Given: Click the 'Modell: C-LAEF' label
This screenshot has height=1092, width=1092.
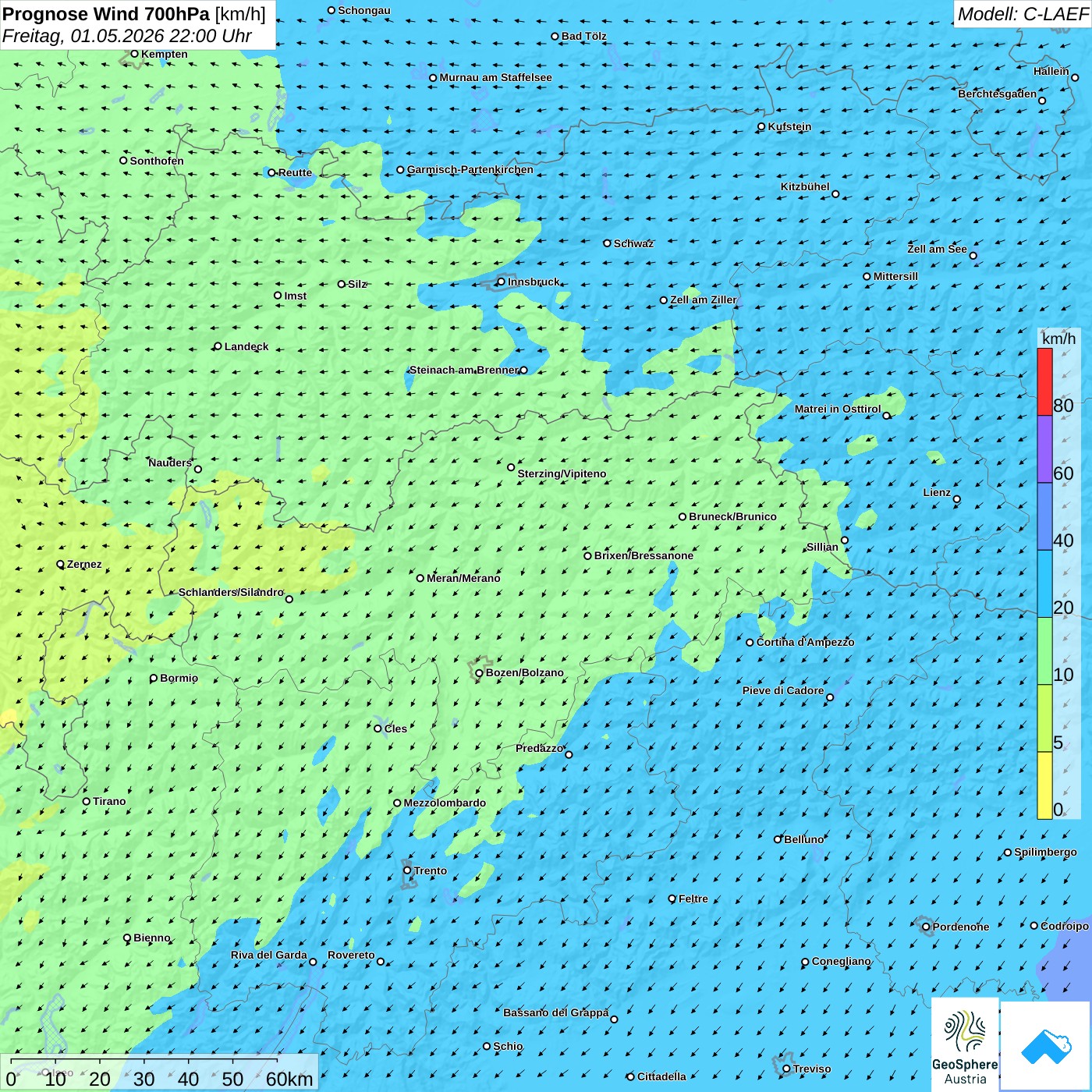Looking at the screenshot, I should [1022, 14].
